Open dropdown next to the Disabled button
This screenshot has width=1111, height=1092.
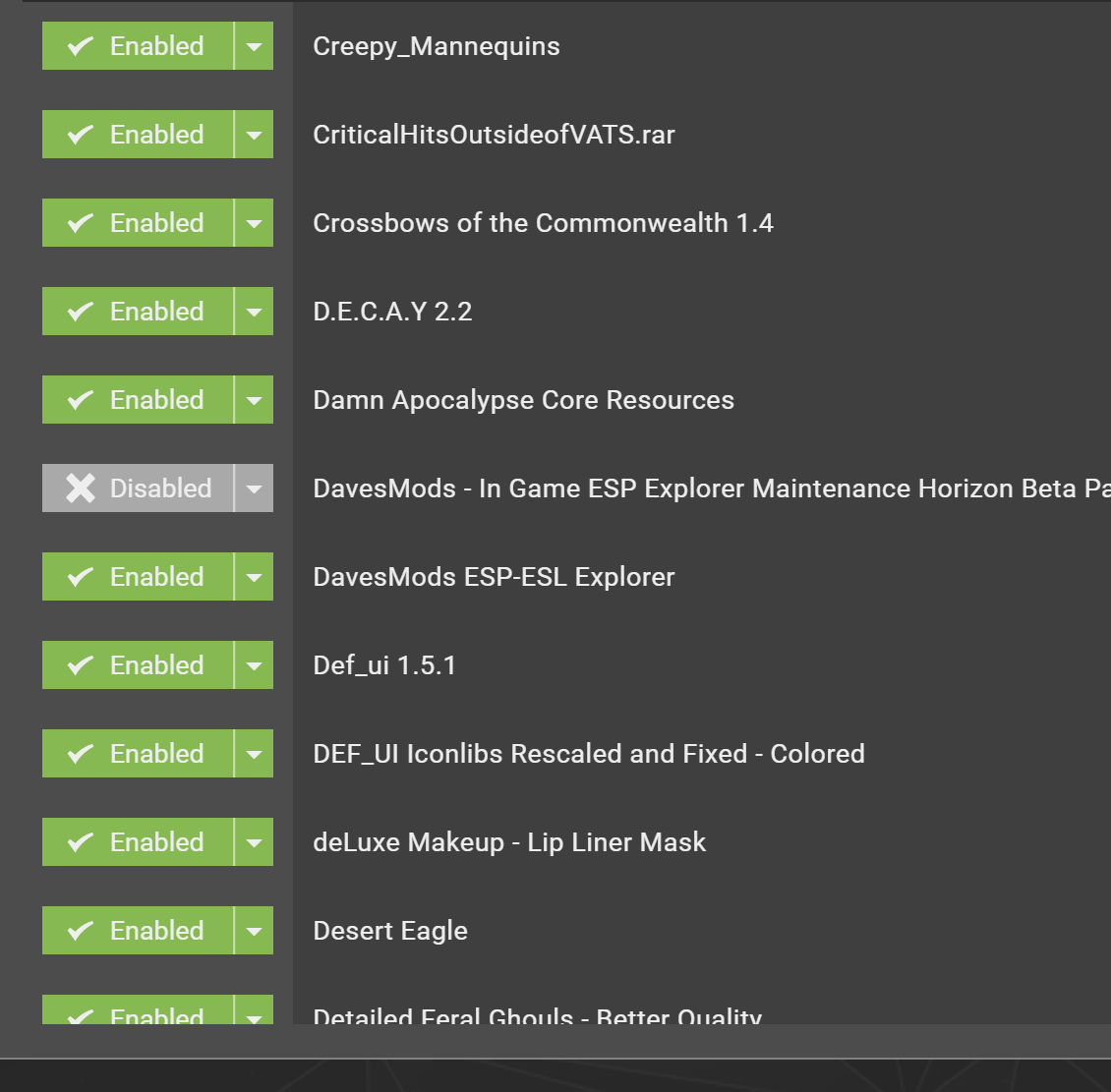pos(254,489)
